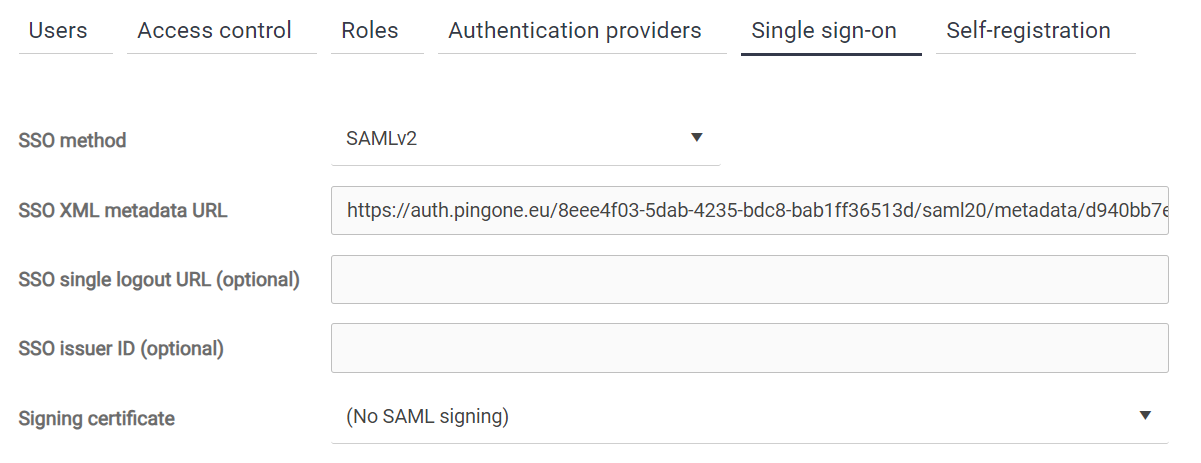Go to the Roles tab
The height and width of the screenshot is (463, 1201).
(369, 31)
